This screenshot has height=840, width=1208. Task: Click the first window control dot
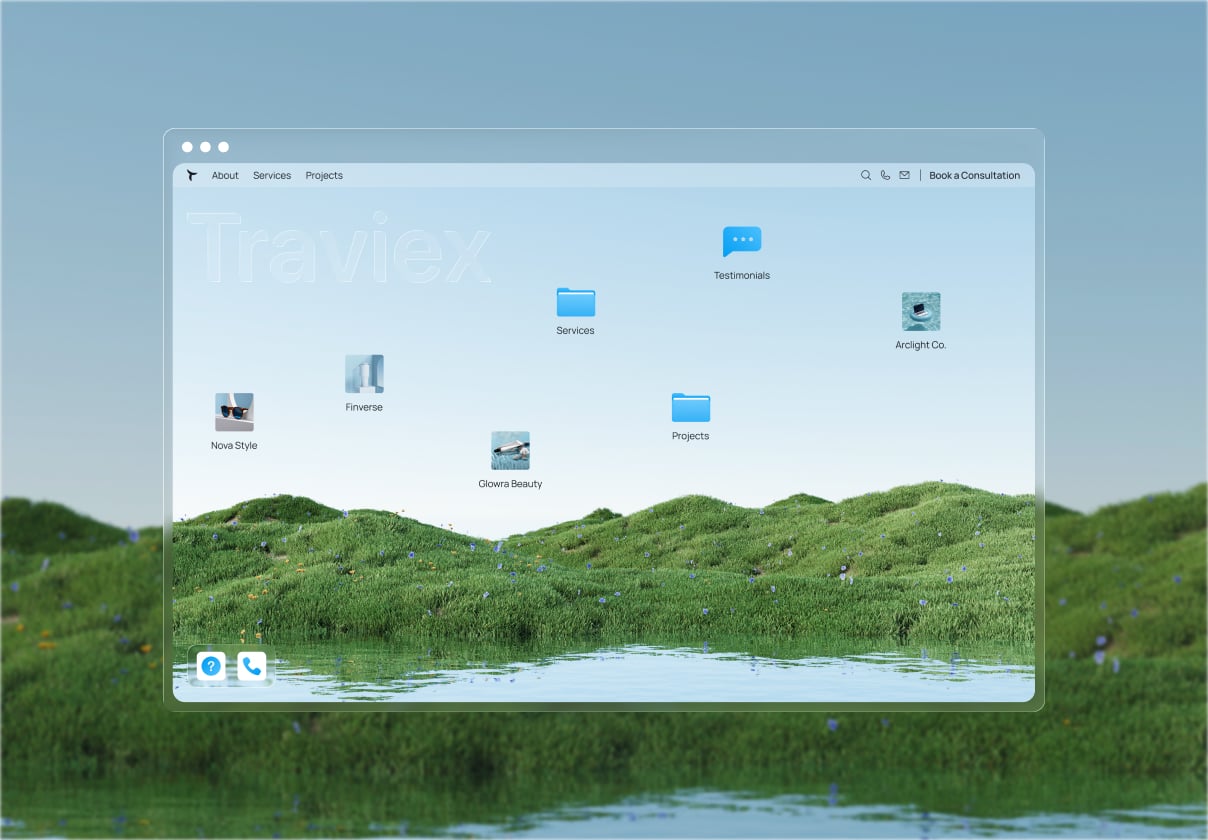(x=187, y=147)
